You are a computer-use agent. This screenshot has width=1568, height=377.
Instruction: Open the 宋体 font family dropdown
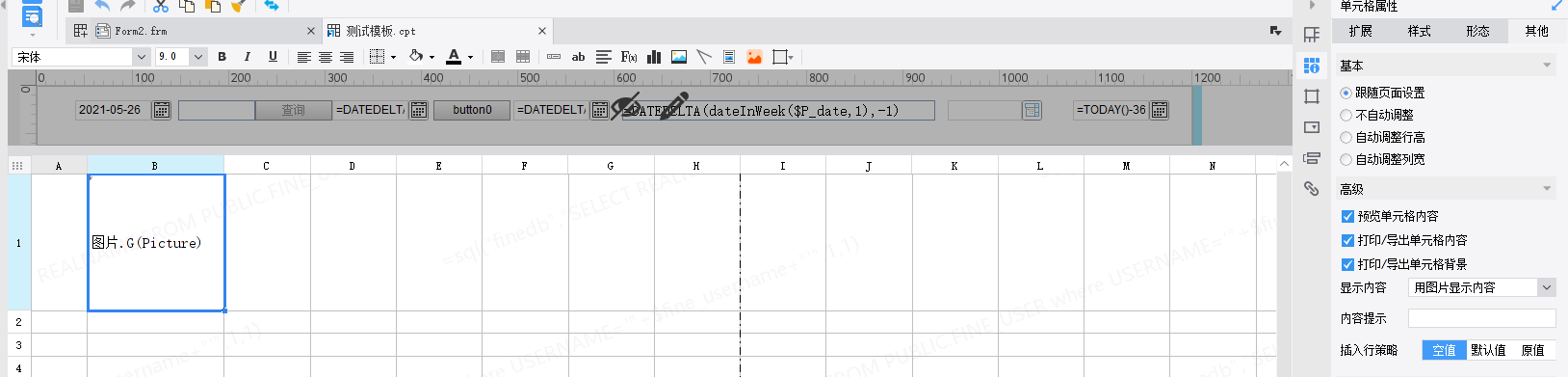(81, 57)
